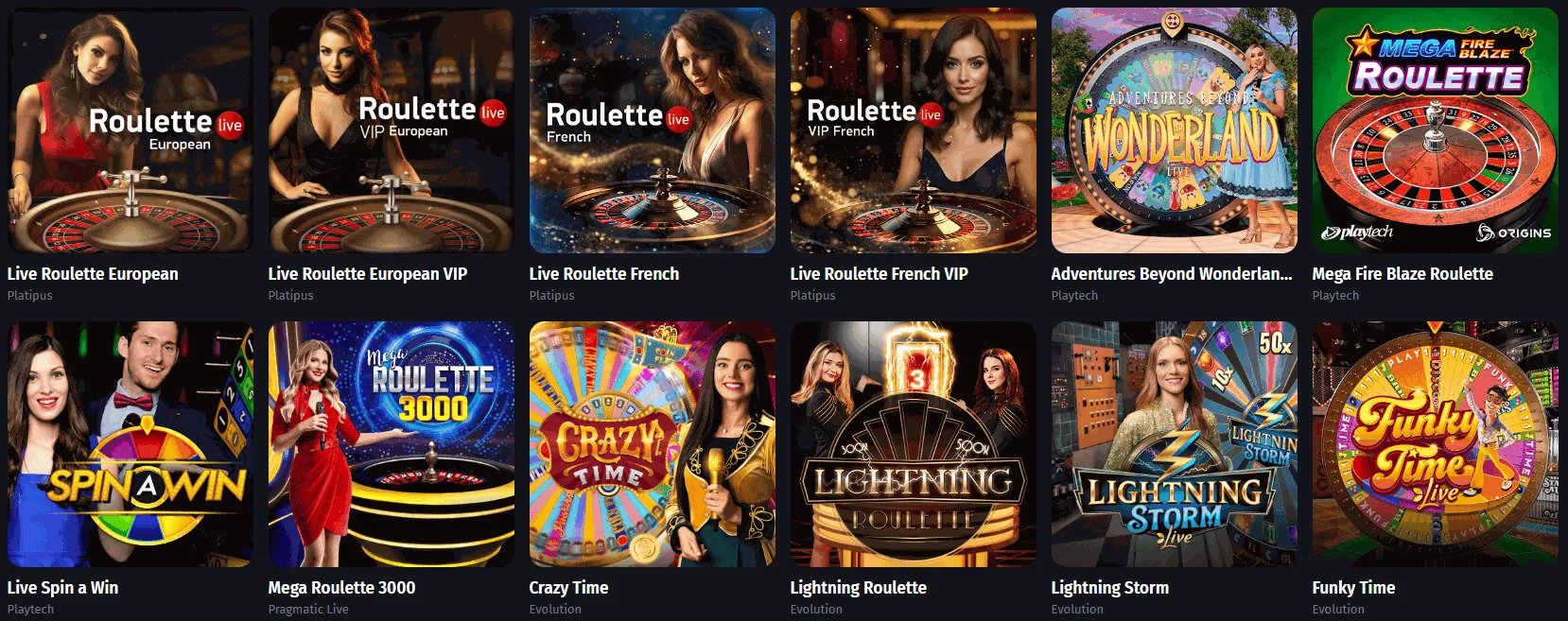Select the Crazy Time game thumbnail
The image size is (1568, 621).
click(653, 444)
